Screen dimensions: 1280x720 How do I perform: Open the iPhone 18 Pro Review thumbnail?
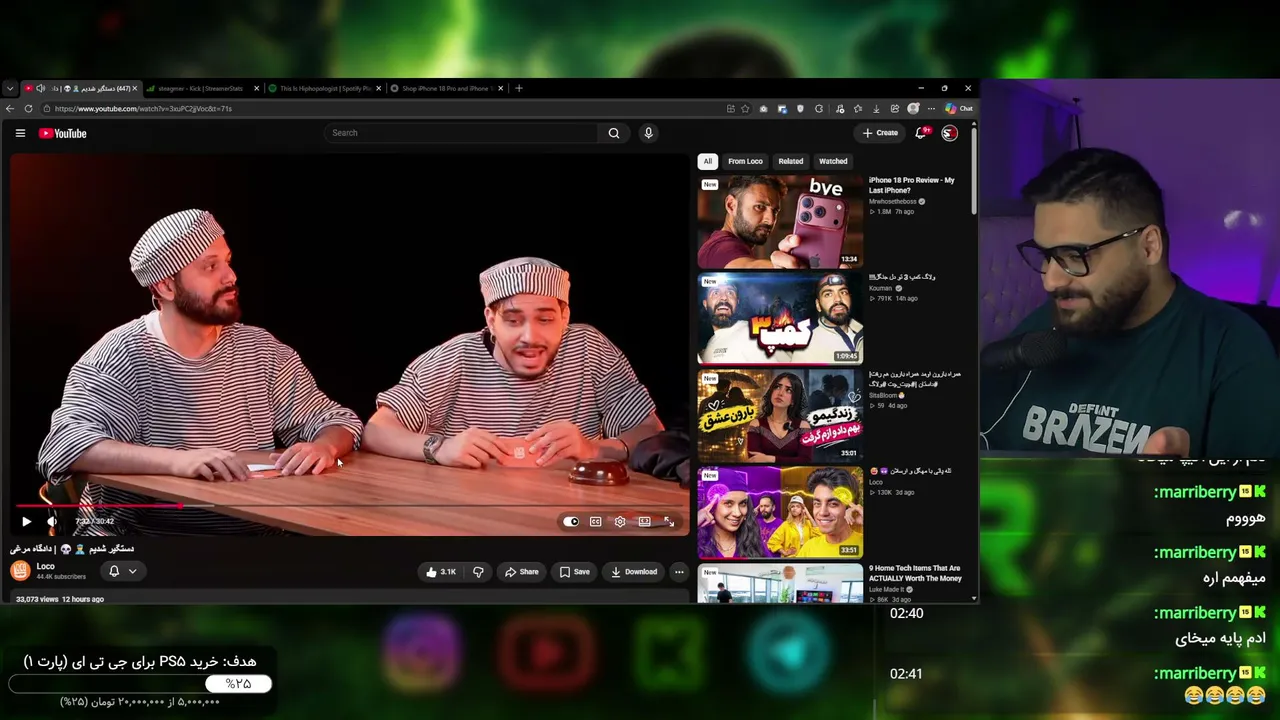tap(780, 221)
